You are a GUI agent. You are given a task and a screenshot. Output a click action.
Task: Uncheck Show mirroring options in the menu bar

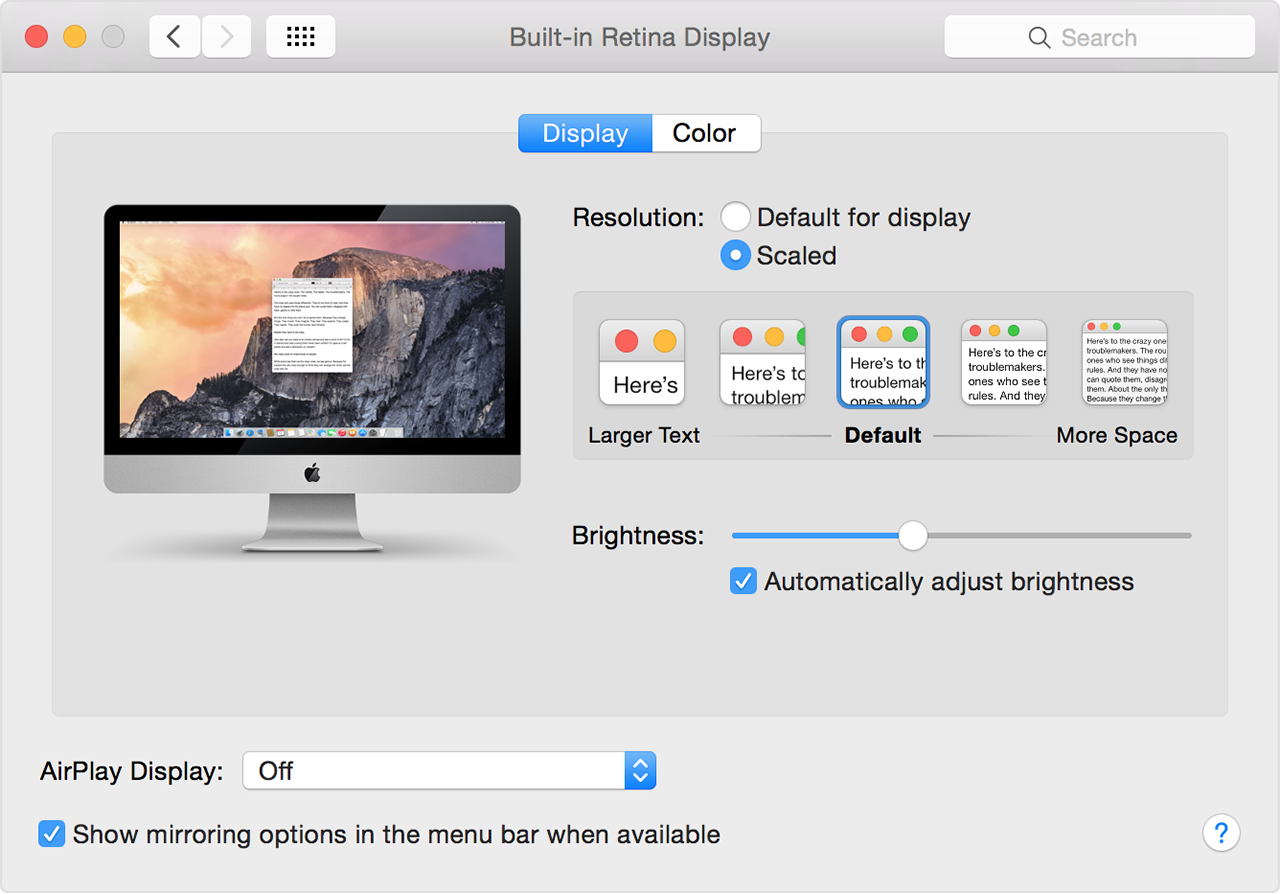pyautogui.click(x=51, y=833)
